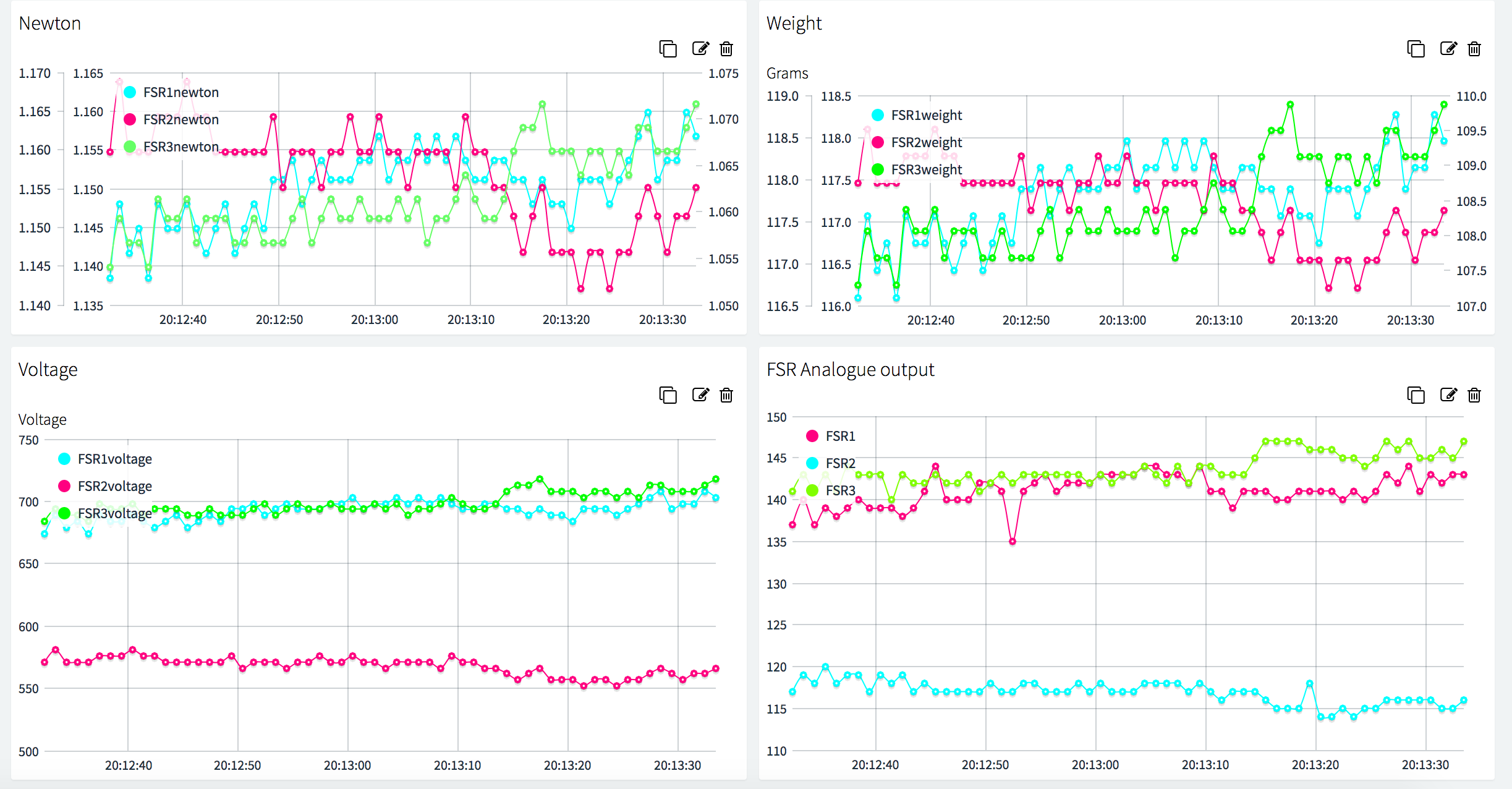Click FSR2 legend label in Analogue chart
Screen dimensions: 1512x789
(840, 464)
